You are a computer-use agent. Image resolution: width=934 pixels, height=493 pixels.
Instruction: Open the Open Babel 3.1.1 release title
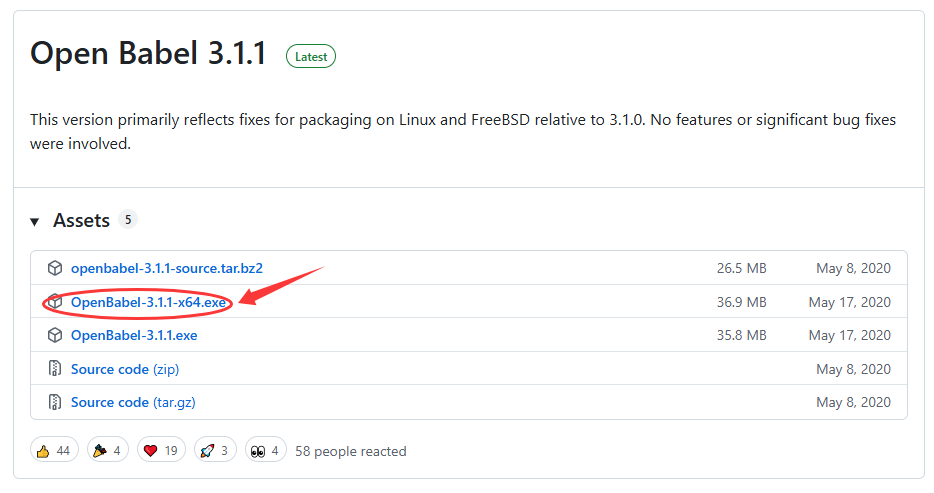coord(149,54)
